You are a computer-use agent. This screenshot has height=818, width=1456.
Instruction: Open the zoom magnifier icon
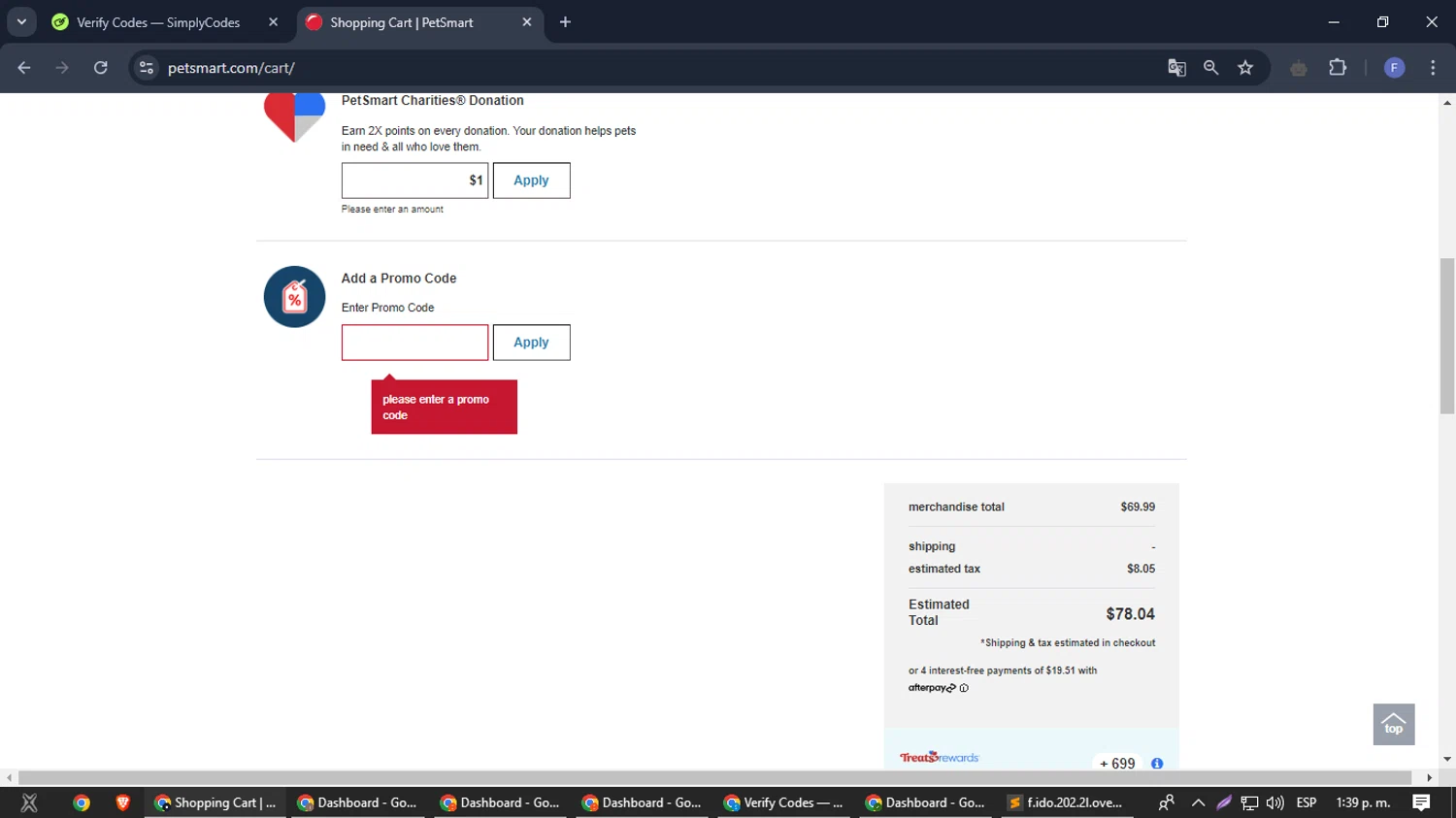coord(1210,68)
